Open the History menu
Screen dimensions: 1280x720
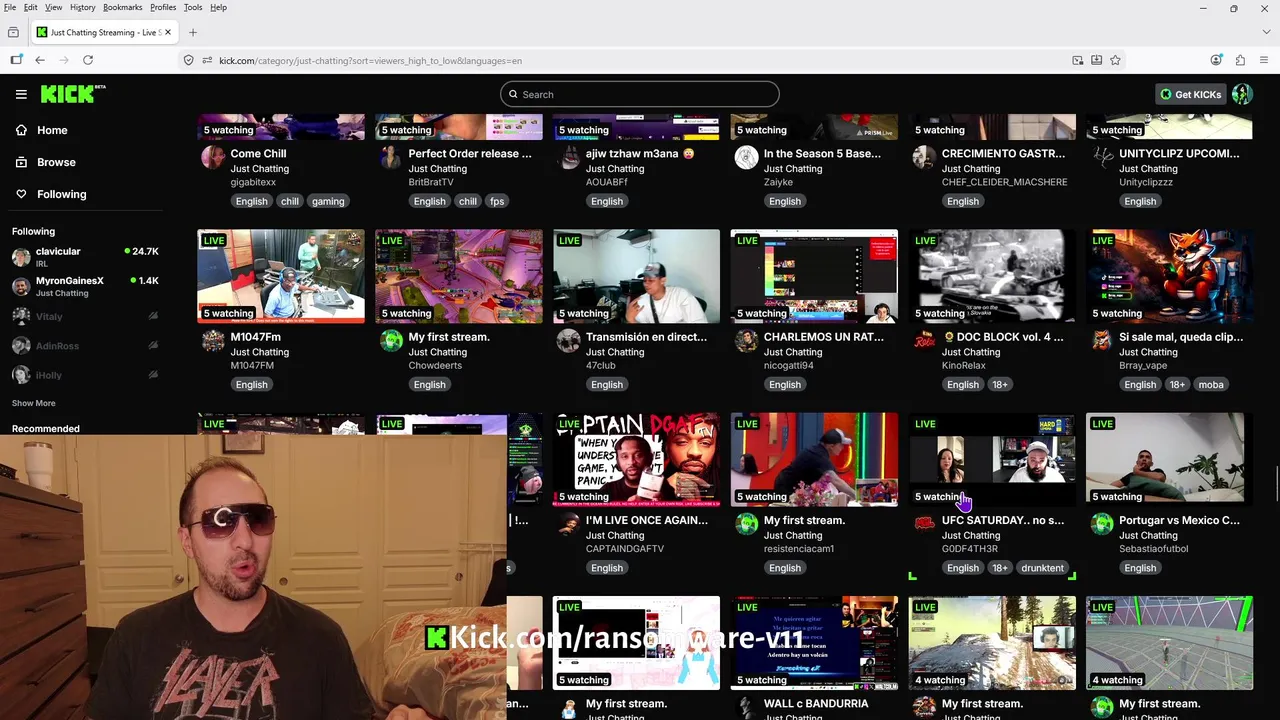pos(83,7)
